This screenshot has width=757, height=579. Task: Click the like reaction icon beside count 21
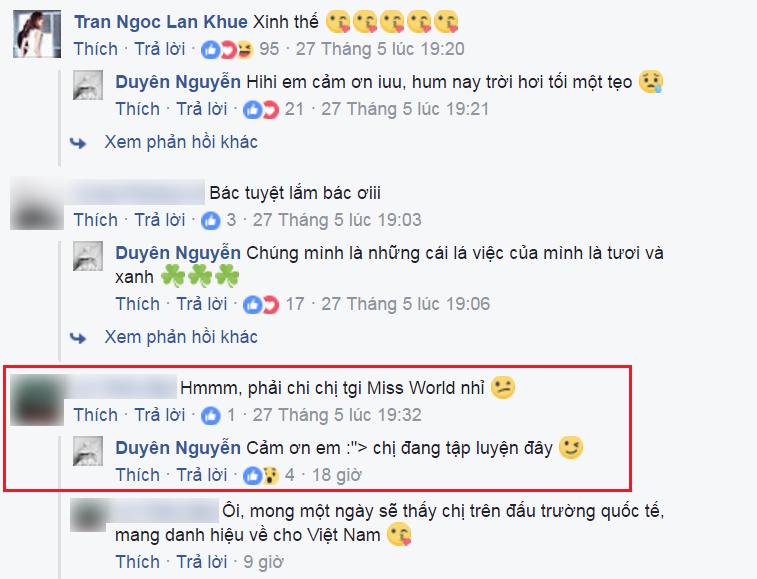[252, 110]
